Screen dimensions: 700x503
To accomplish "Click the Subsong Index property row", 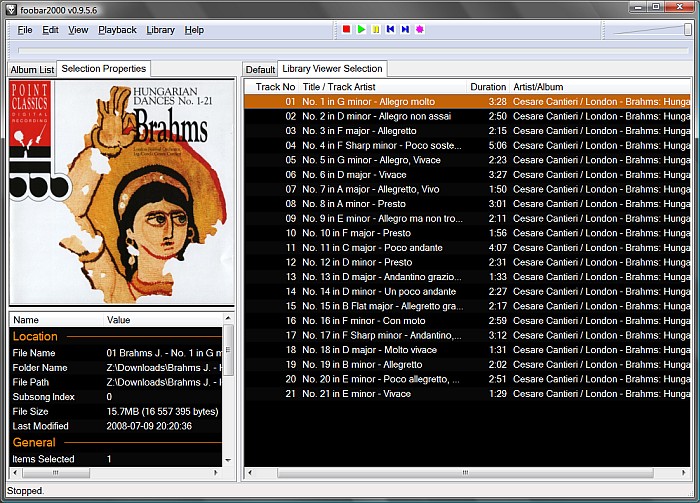I will pyautogui.click(x=116, y=397).
